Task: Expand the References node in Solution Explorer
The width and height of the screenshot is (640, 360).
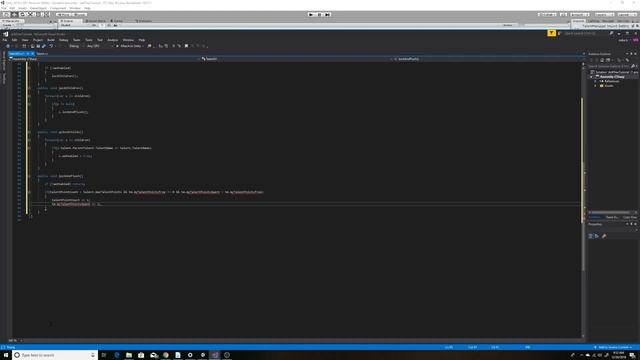Action: click(x=595, y=81)
